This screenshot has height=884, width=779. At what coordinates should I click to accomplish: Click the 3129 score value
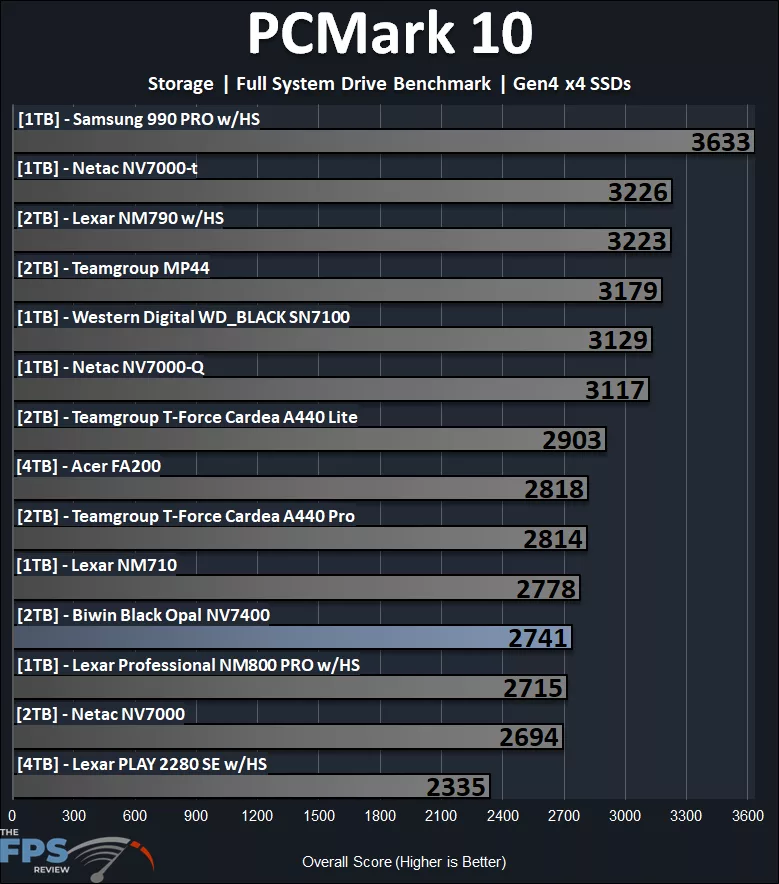click(x=618, y=340)
